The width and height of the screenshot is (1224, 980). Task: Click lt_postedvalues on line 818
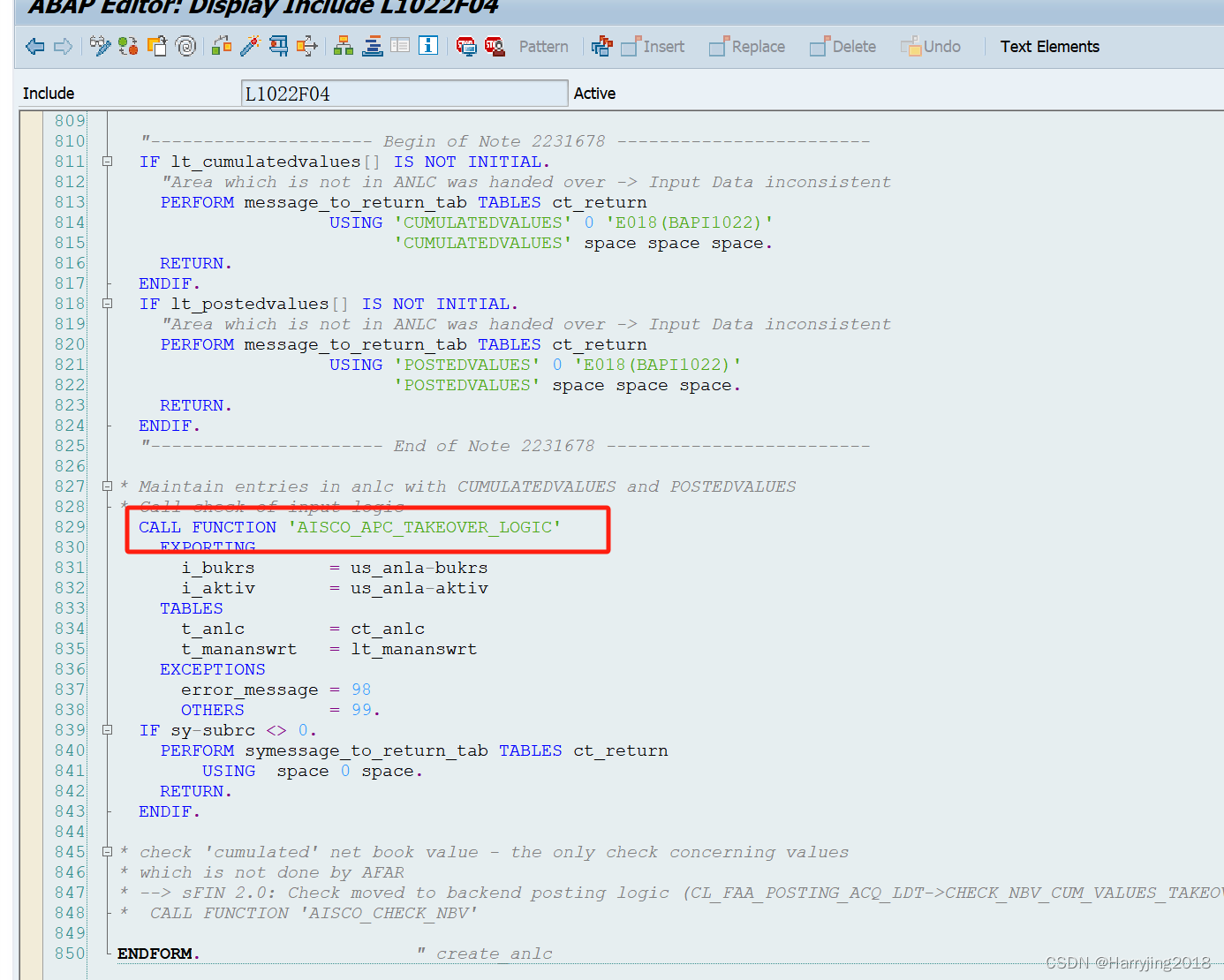(x=250, y=304)
